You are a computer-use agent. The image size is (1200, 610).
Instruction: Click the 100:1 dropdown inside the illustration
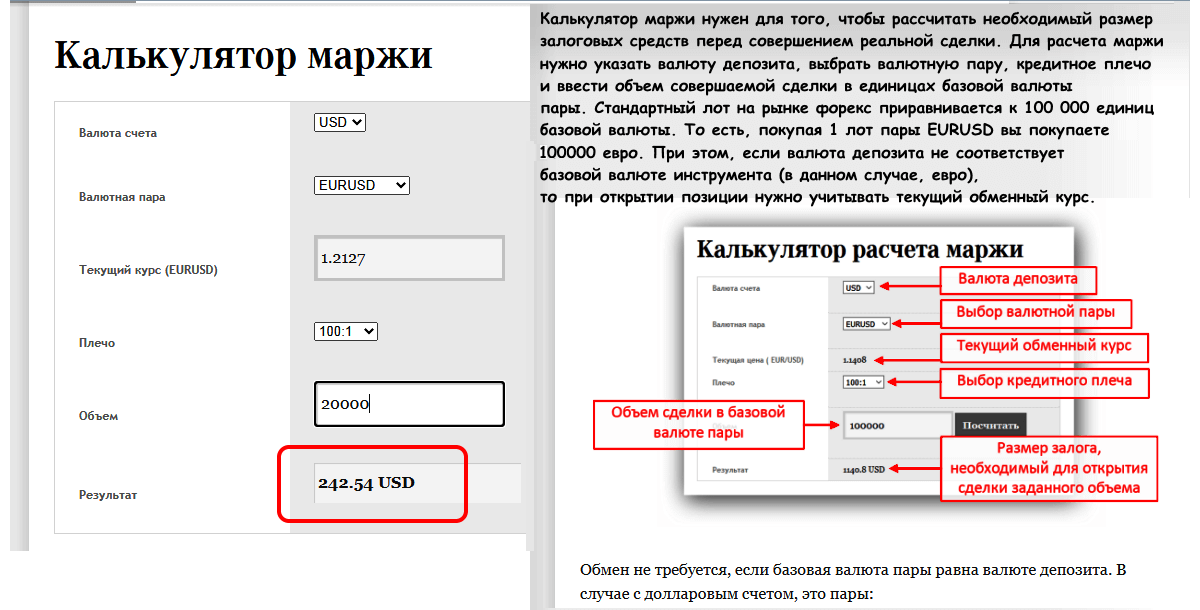tap(863, 382)
